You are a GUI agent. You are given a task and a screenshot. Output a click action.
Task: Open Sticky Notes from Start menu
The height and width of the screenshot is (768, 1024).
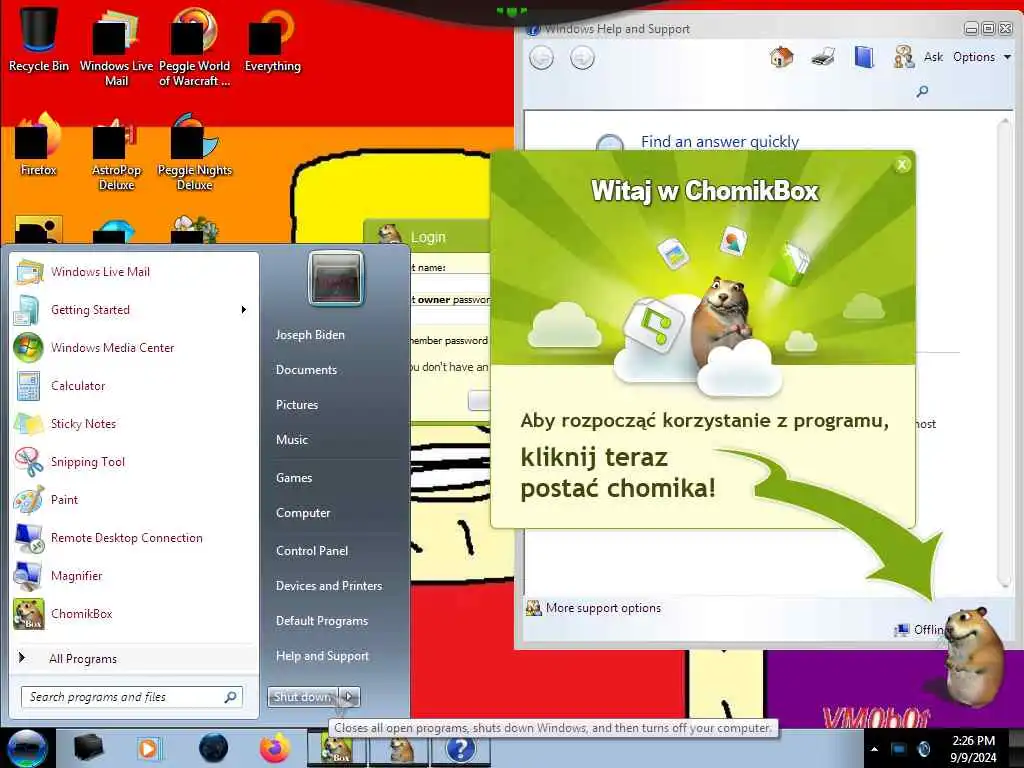pos(134,423)
